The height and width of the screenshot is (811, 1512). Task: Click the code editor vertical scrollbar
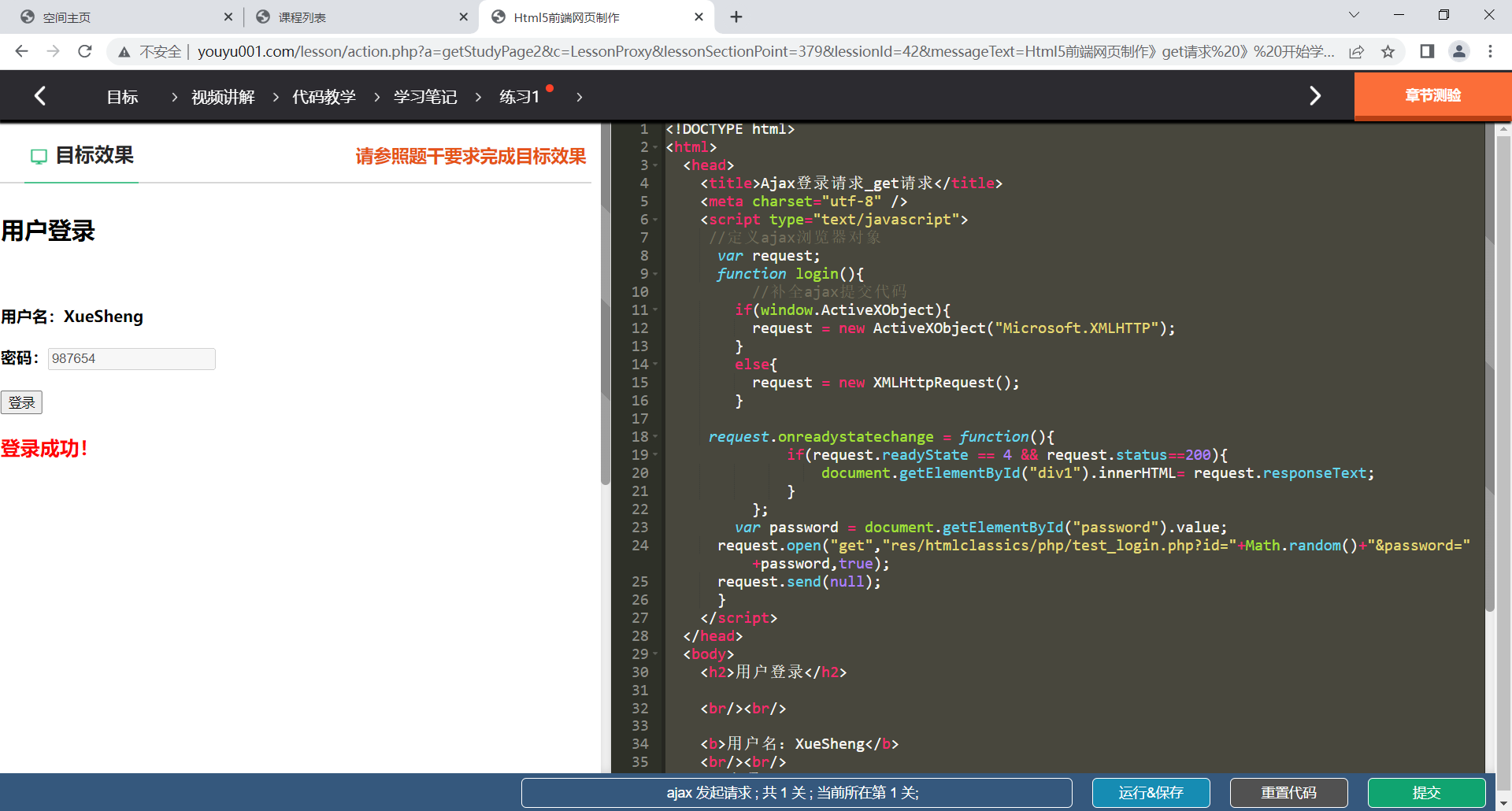1490,366
